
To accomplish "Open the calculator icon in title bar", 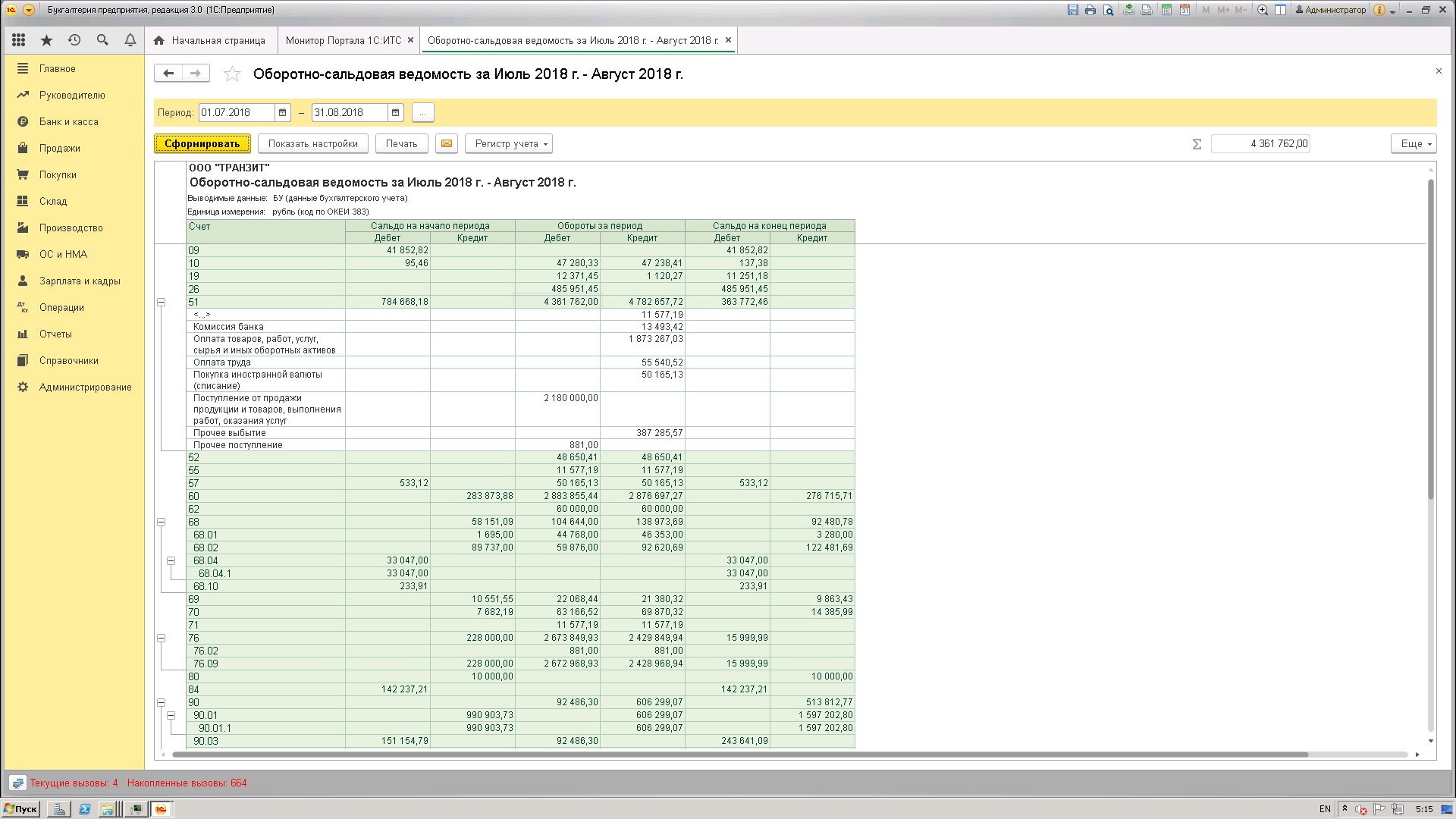I will coord(1166,10).
